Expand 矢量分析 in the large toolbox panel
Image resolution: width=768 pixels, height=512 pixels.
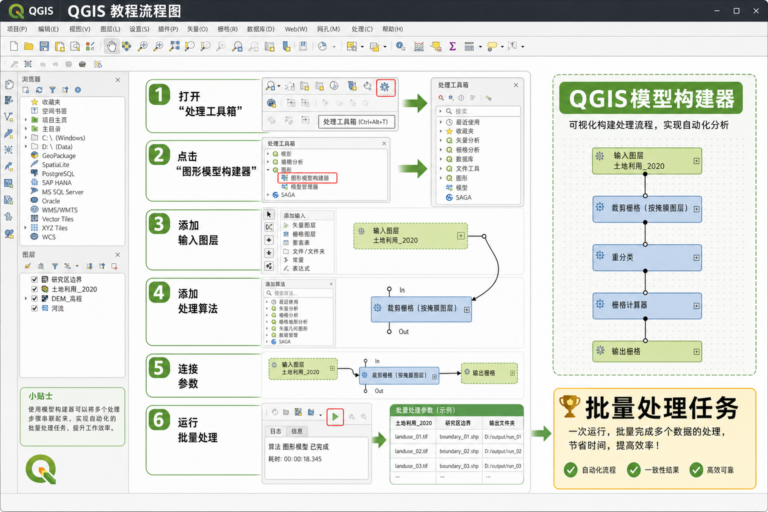coord(441,140)
